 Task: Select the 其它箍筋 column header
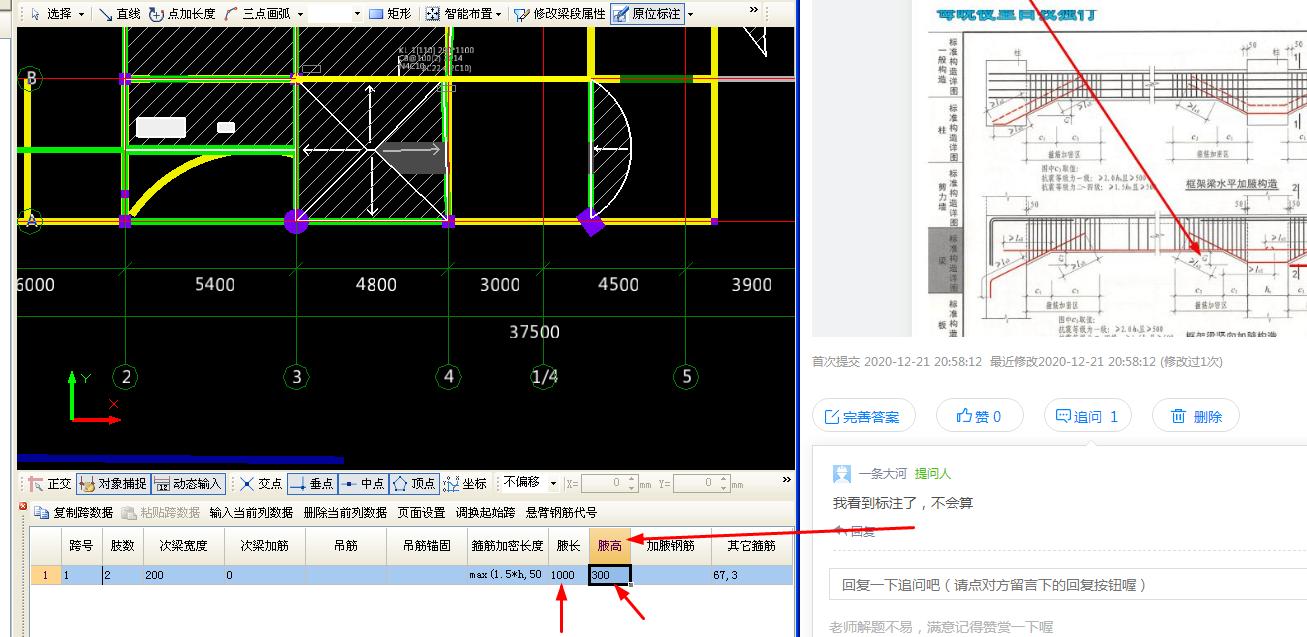coord(751,546)
